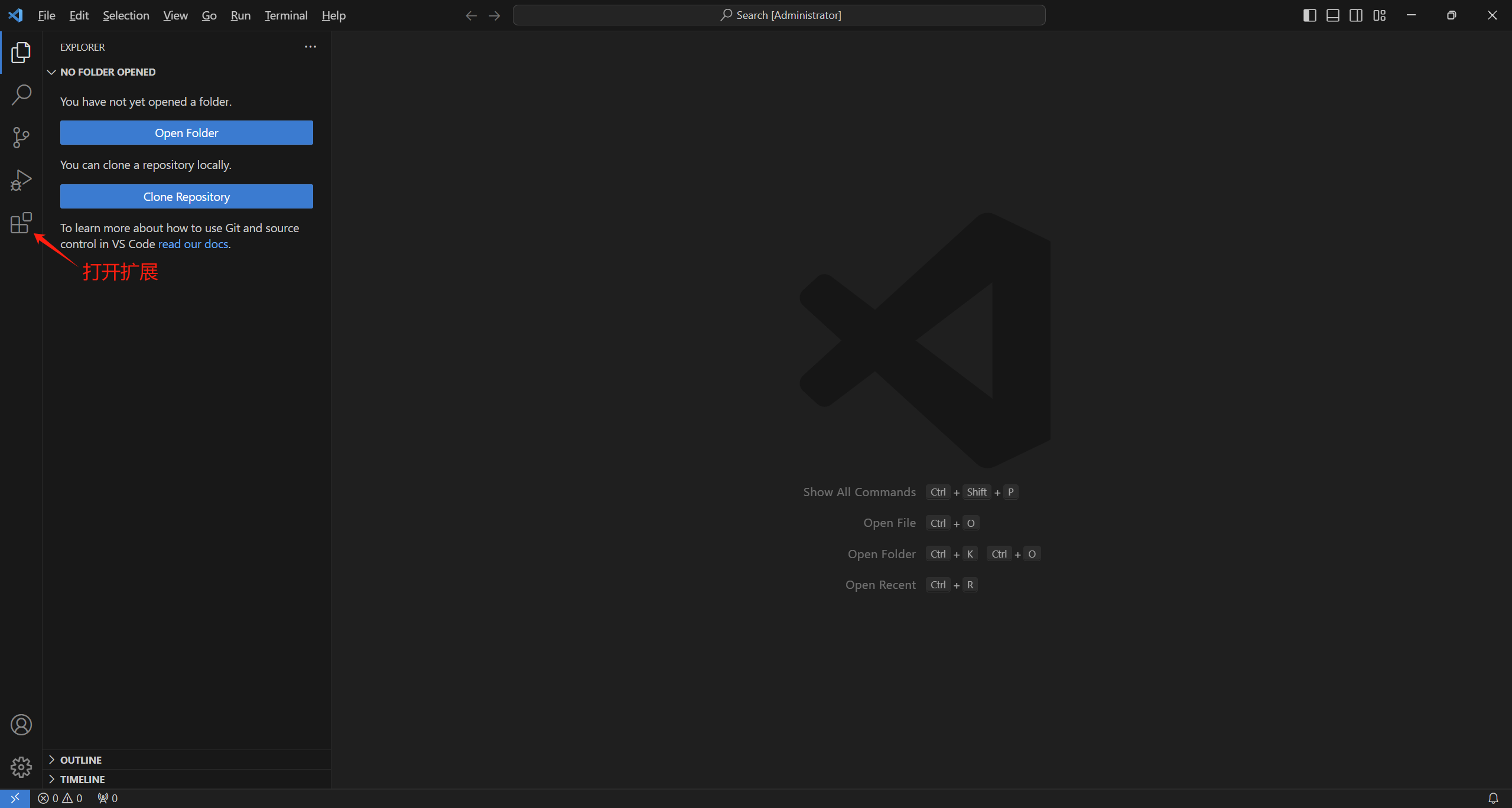
Task: Open the Manage gear icon
Action: [x=21, y=767]
